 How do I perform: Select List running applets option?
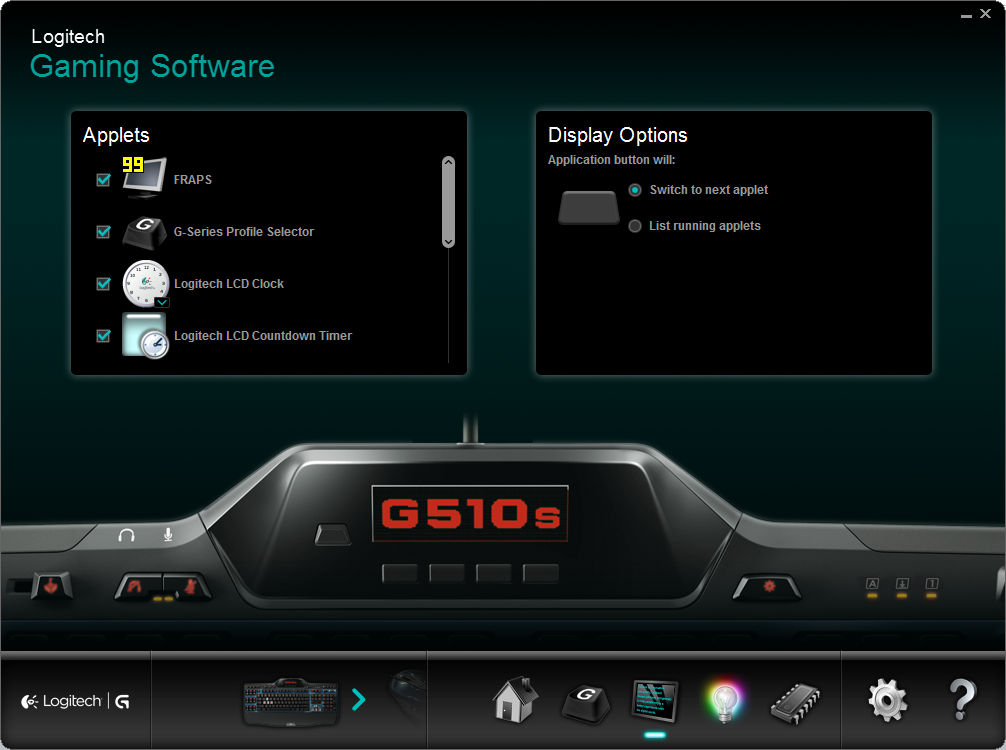coord(635,226)
